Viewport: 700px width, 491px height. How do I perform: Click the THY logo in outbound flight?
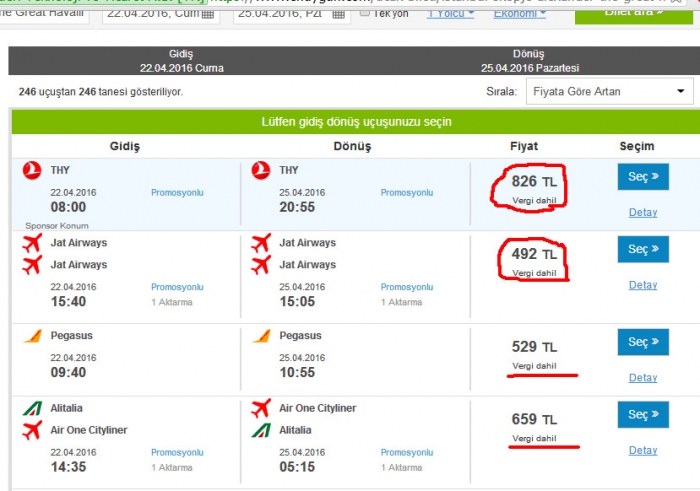32,170
